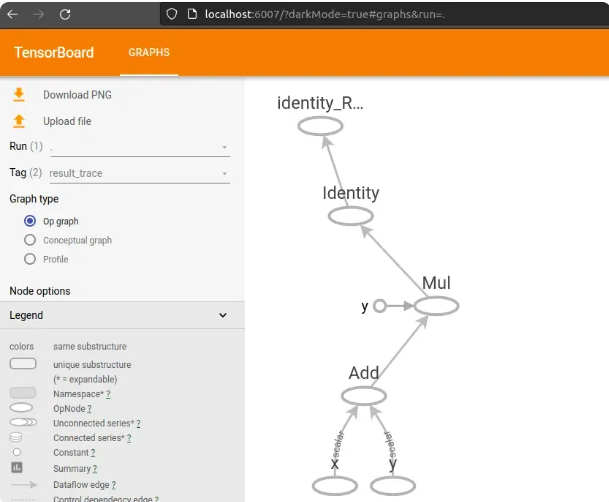Click the shield tracking protection icon
This screenshot has height=502, width=609.
click(172, 14)
